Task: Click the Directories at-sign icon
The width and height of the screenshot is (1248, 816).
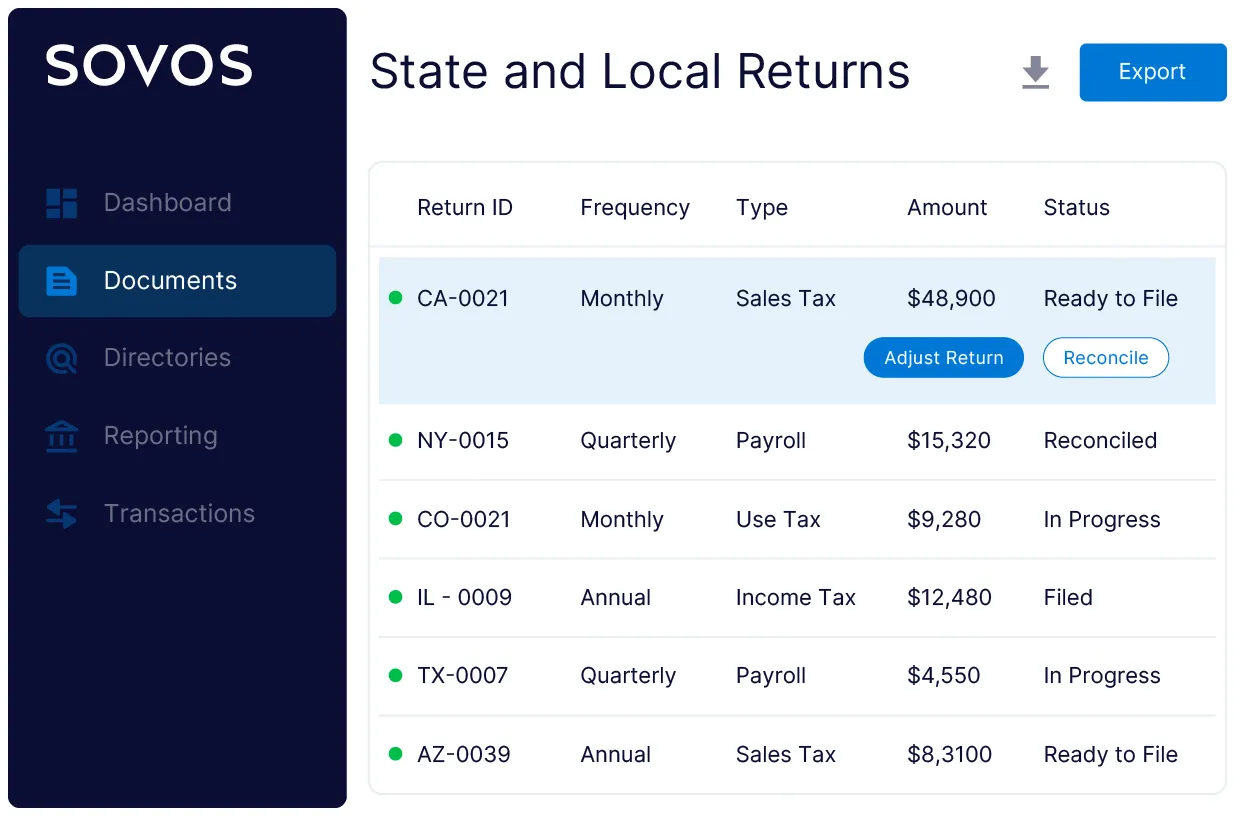Action: [62, 358]
